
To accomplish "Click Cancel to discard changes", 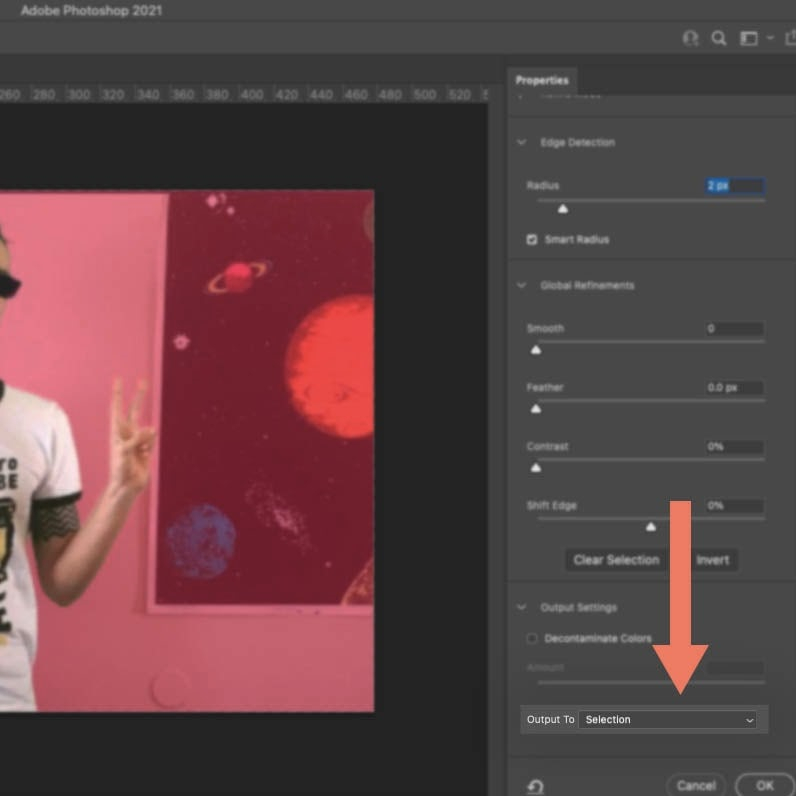I will (x=695, y=785).
